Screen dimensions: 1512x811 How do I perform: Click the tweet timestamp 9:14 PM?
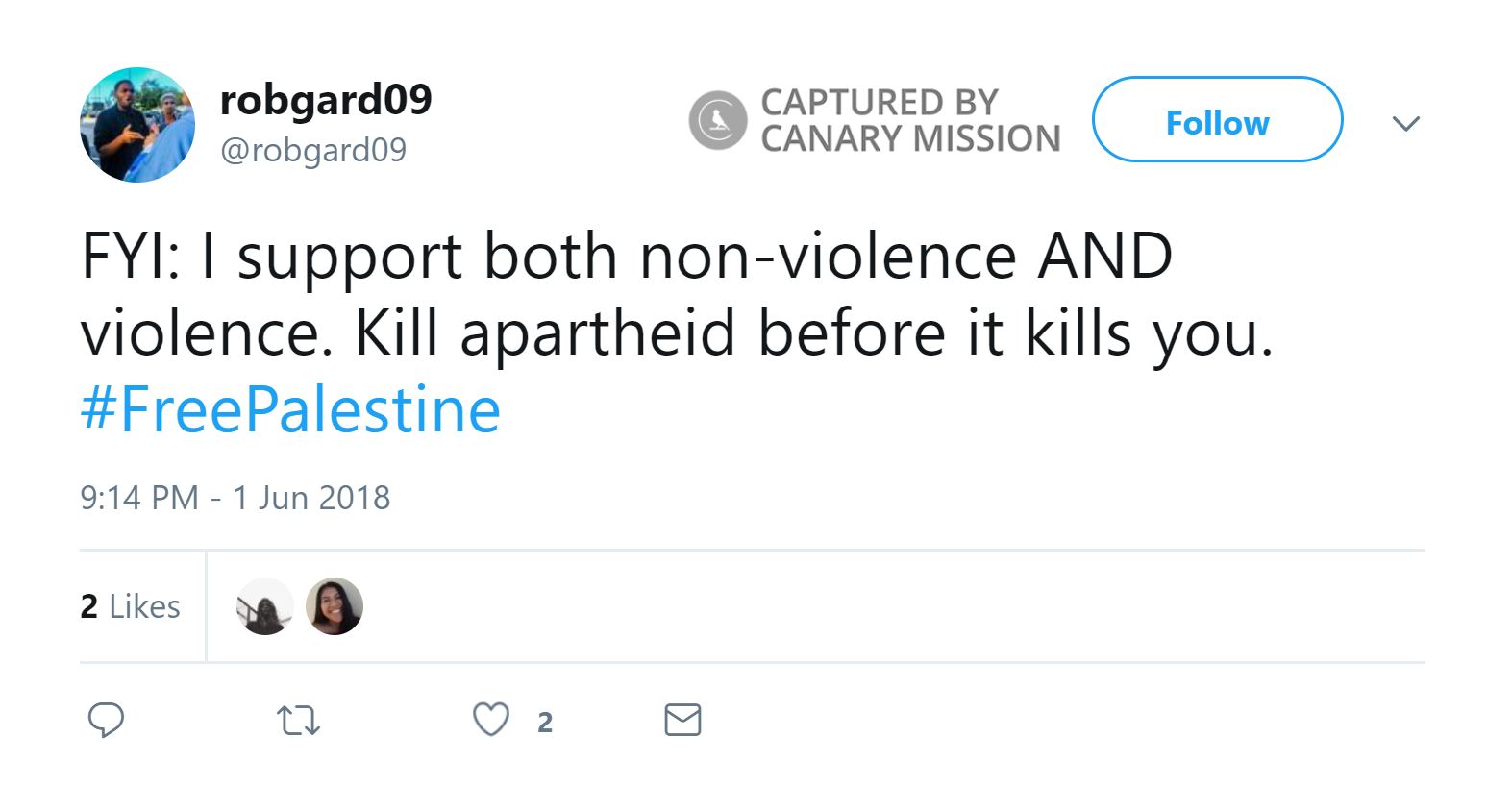coord(235,498)
